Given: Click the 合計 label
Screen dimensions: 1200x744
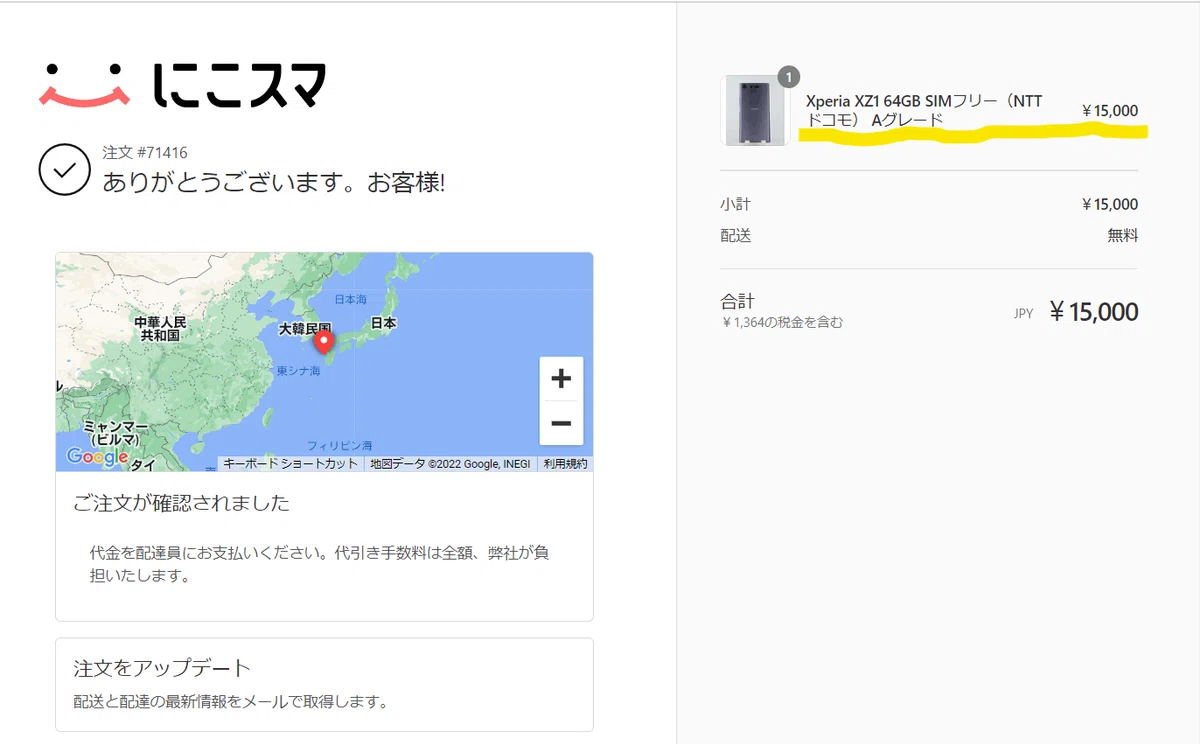Looking at the screenshot, I should pos(737,300).
